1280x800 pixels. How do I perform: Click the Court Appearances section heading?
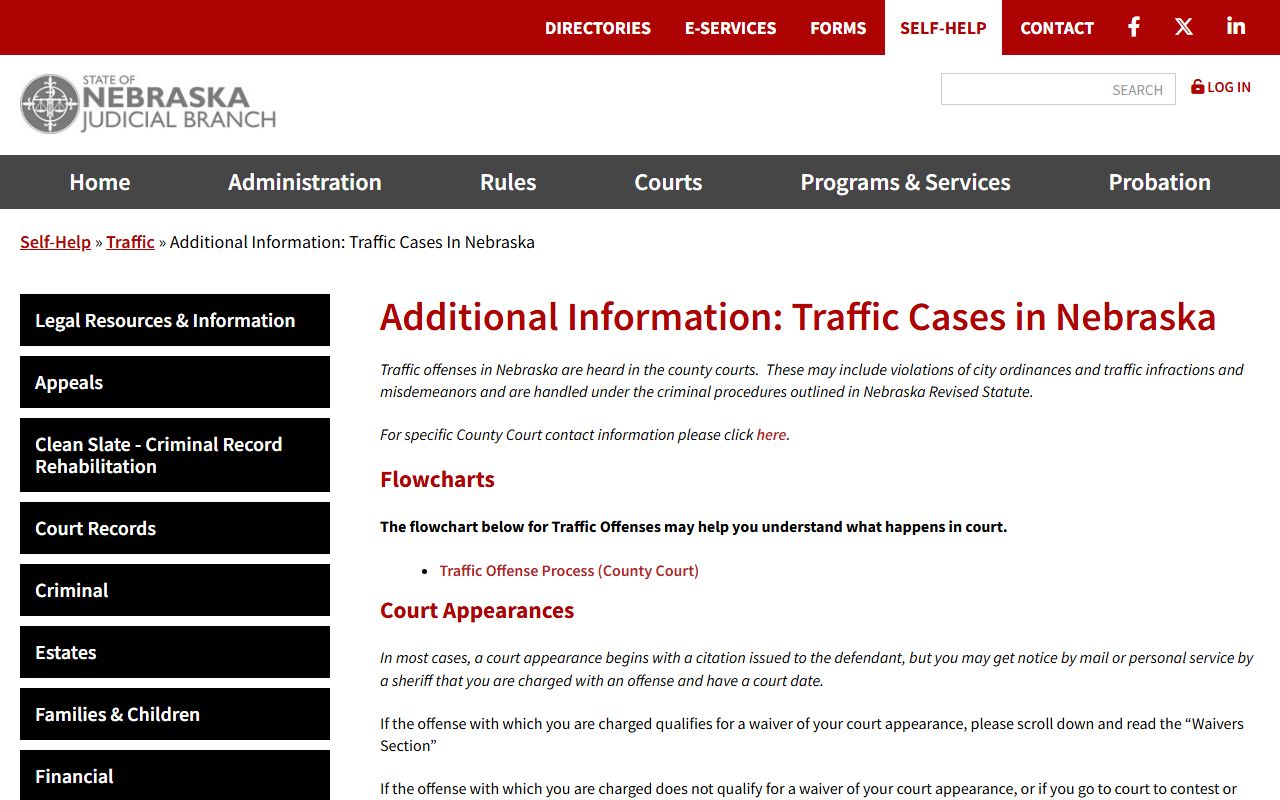pos(477,611)
